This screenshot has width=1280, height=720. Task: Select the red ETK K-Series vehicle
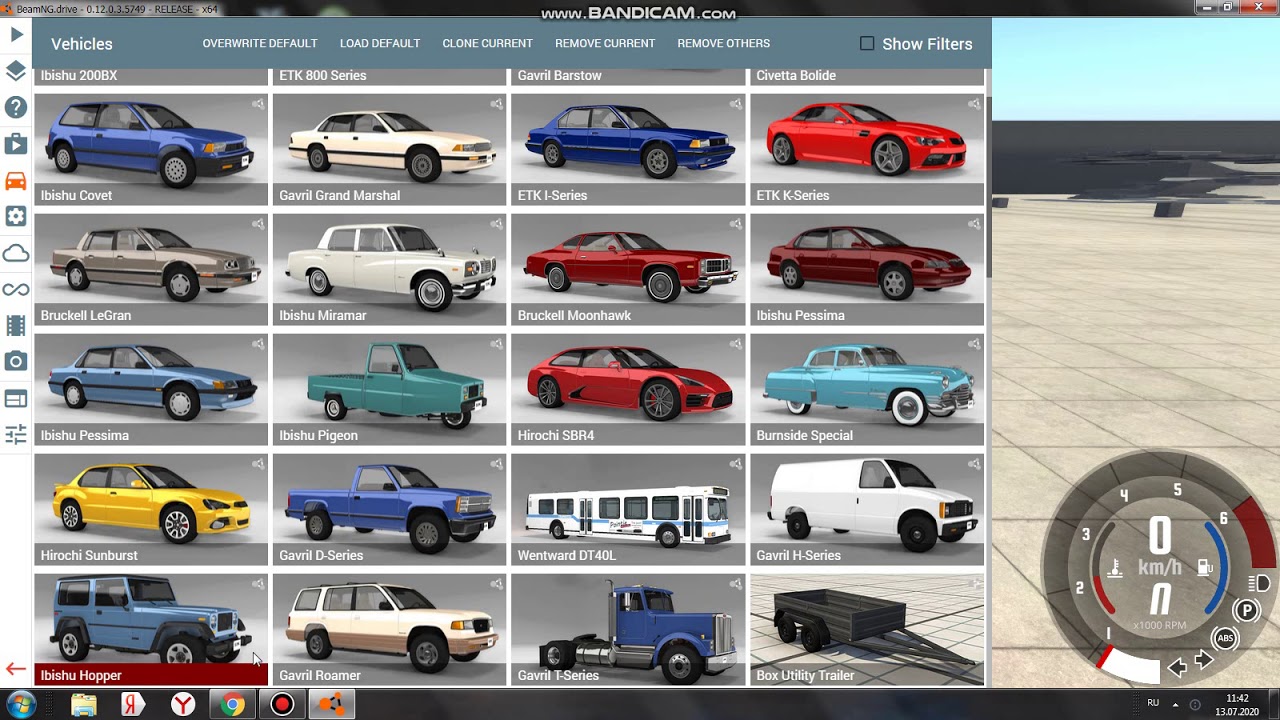(867, 150)
